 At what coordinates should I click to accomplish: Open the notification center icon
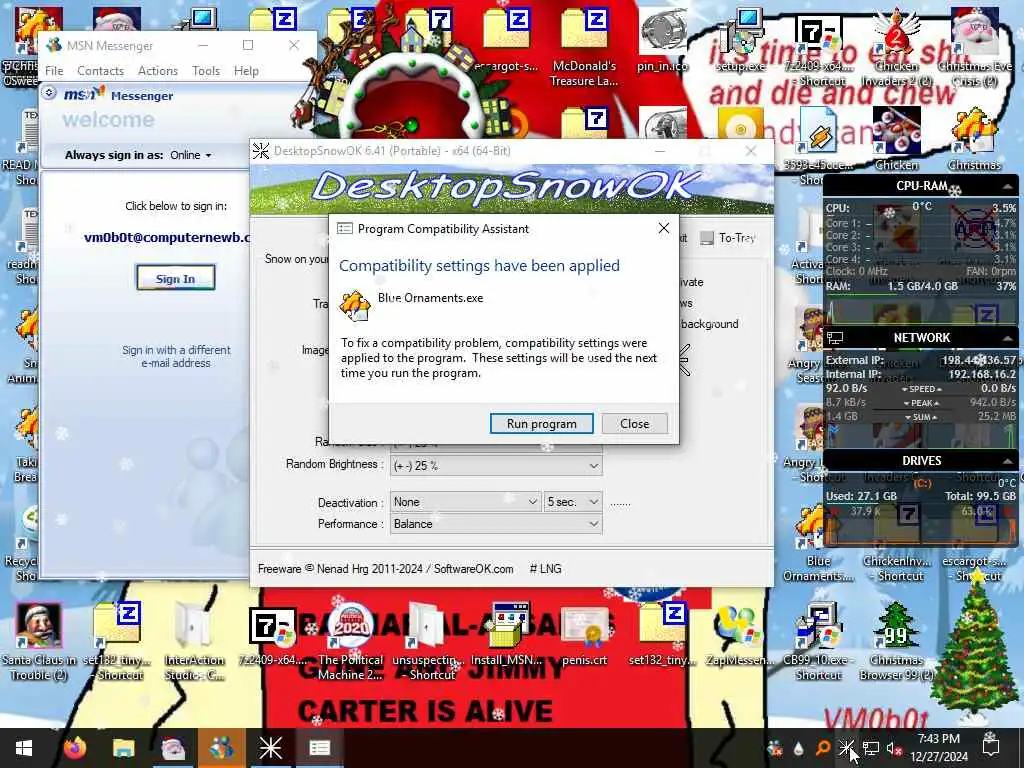pyautogui.click(x=991, y=748)
